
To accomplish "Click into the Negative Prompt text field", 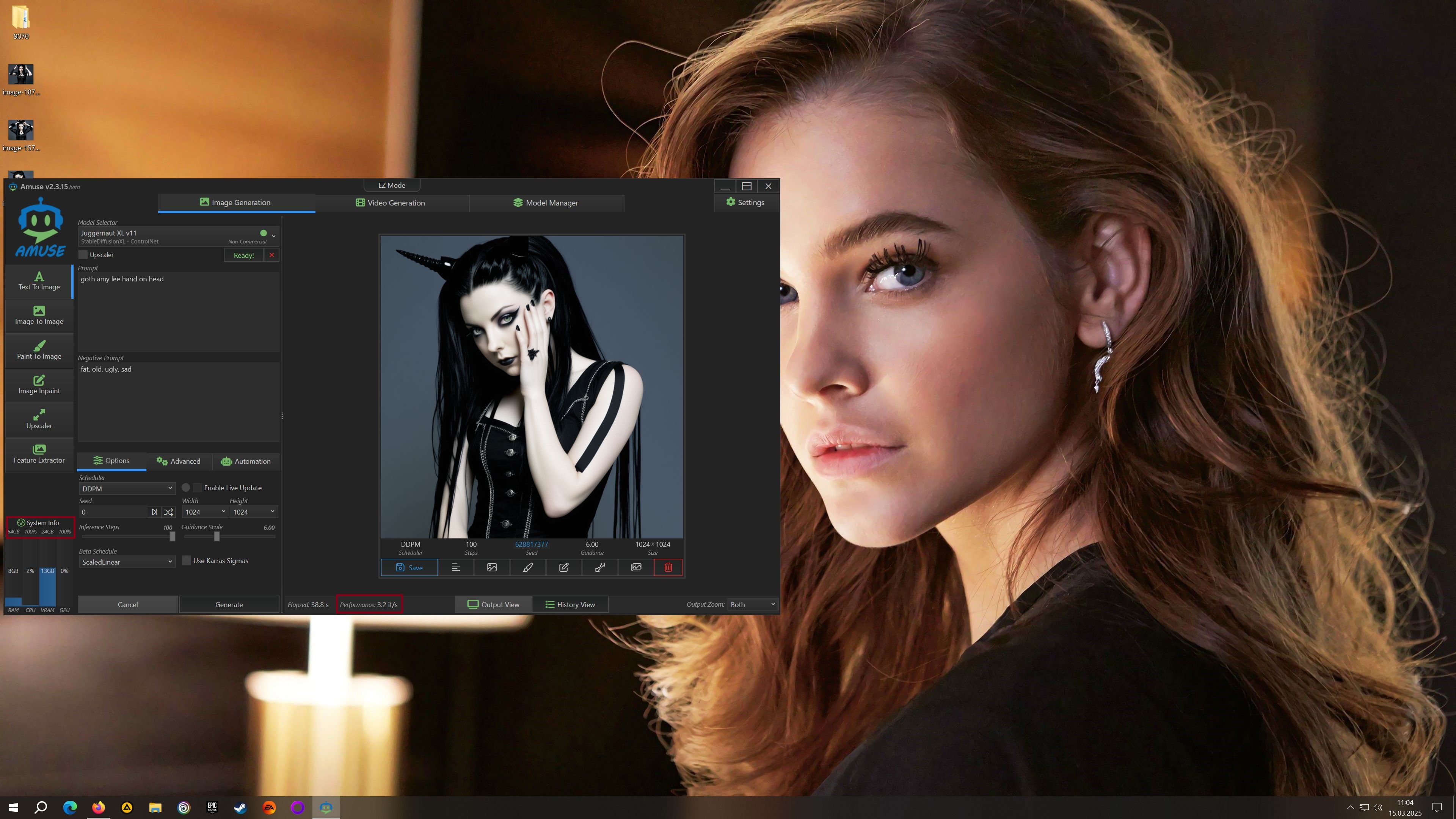I will coord(179,402).
